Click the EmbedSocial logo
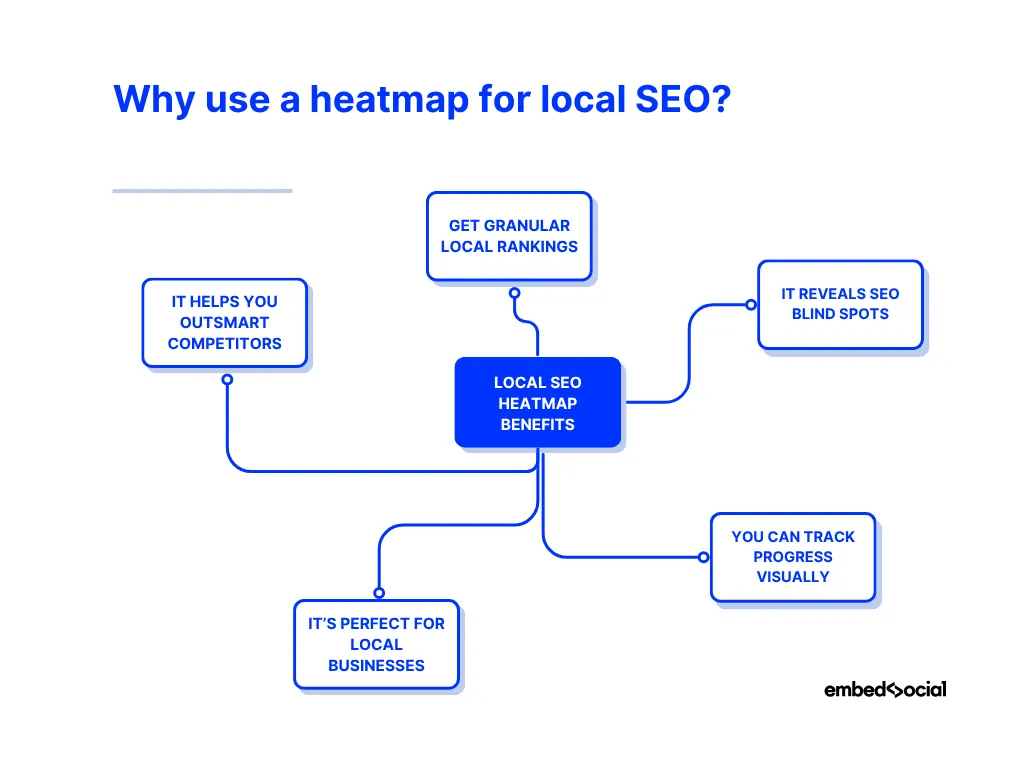Screen dimensions: 1024x768 coord(885,689)
